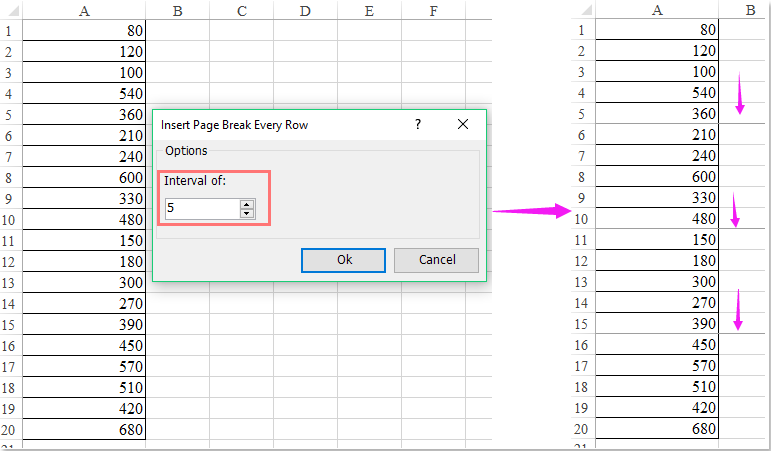
Task: Click the Interval of input field
Action: [202, 209]
